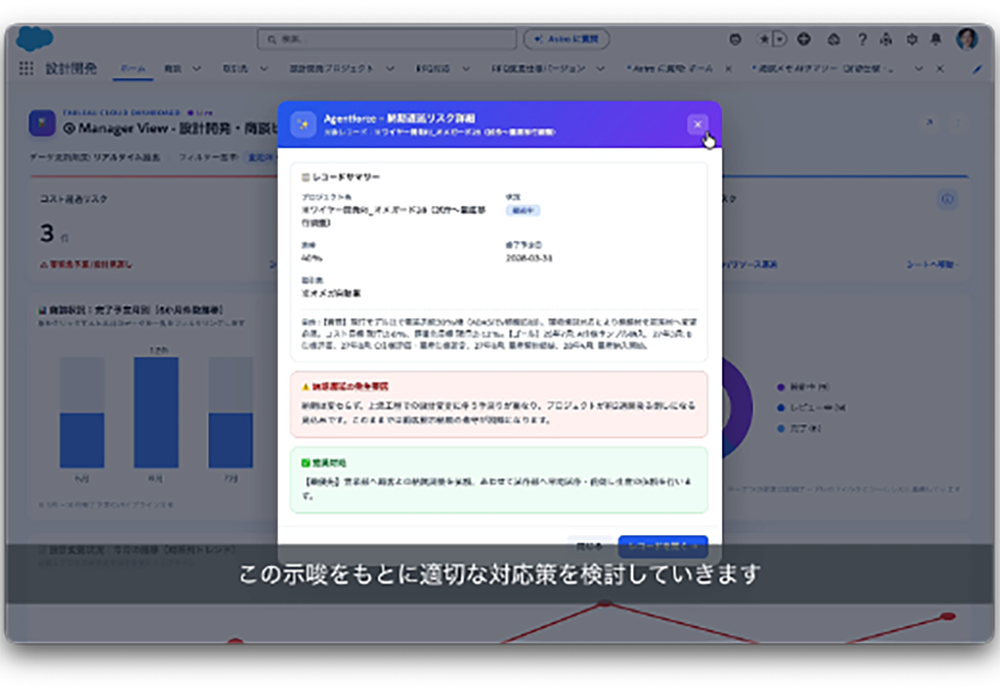Click the red link under コスト超過リスク
1000x691 pixels.
(85, 264)
